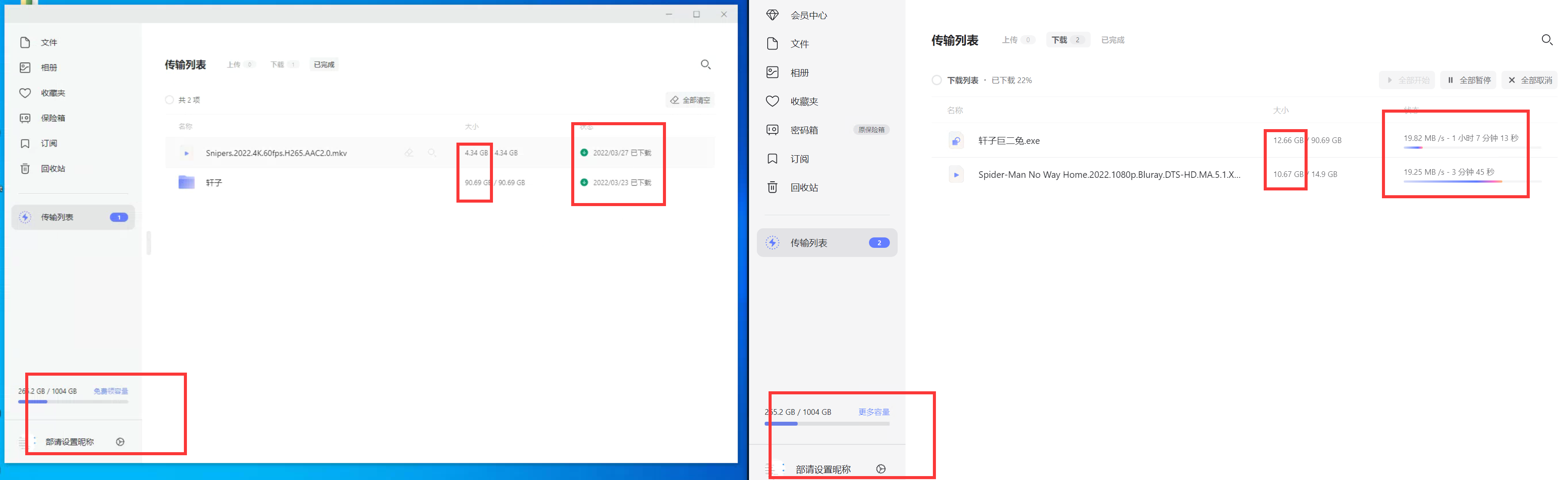This screenshot has width=1568, height=480.
Task: Switch to the 上传 tab in right window
Action: coord(1010,40)
